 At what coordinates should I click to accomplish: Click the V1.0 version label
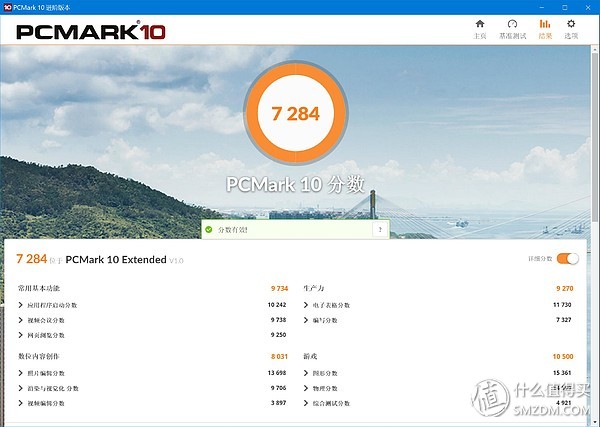click(x=176, y=261)
